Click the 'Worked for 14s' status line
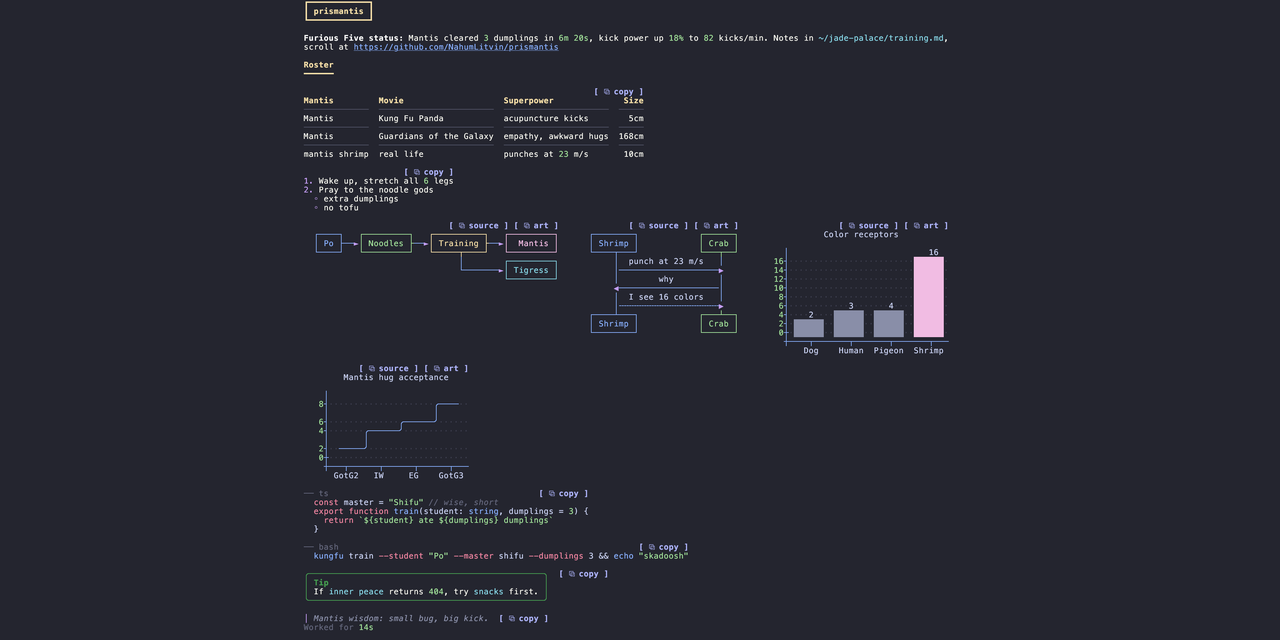 tap(339, 628)
